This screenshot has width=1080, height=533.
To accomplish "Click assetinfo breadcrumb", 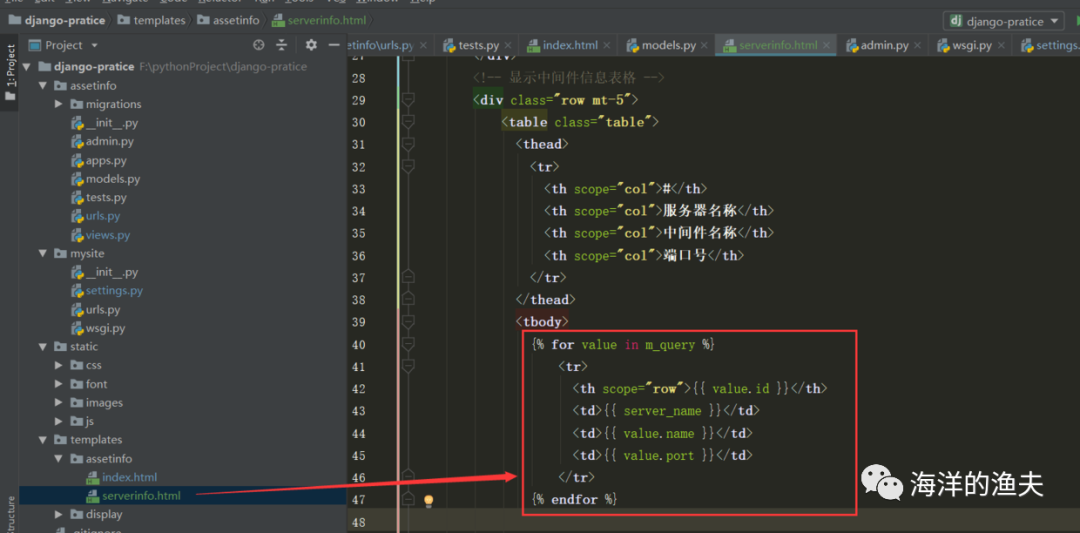I will 229,20.
